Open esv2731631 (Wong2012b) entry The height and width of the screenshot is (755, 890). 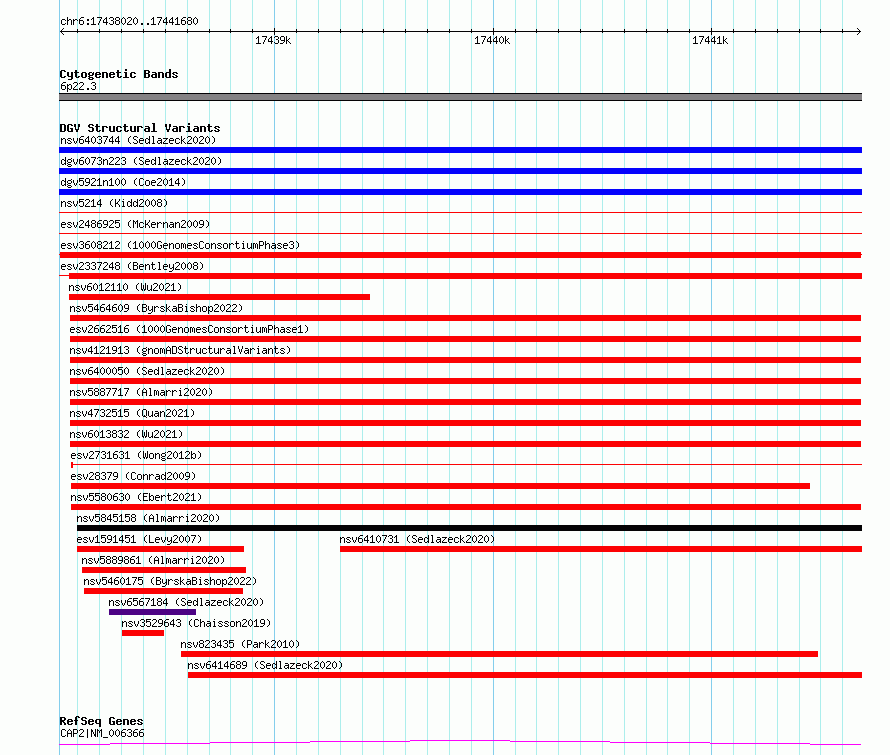click(136, 455)
